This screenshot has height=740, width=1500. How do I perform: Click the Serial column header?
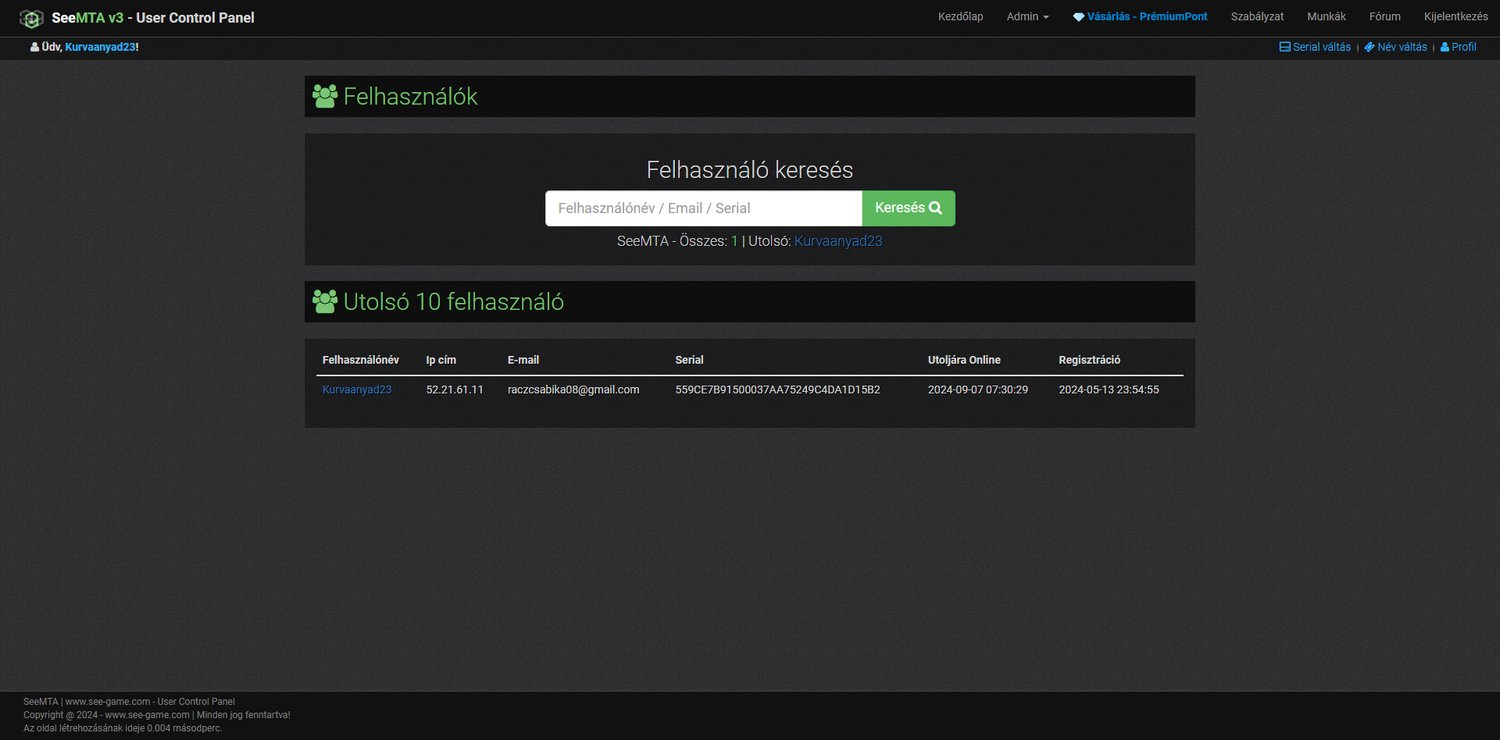690,360
